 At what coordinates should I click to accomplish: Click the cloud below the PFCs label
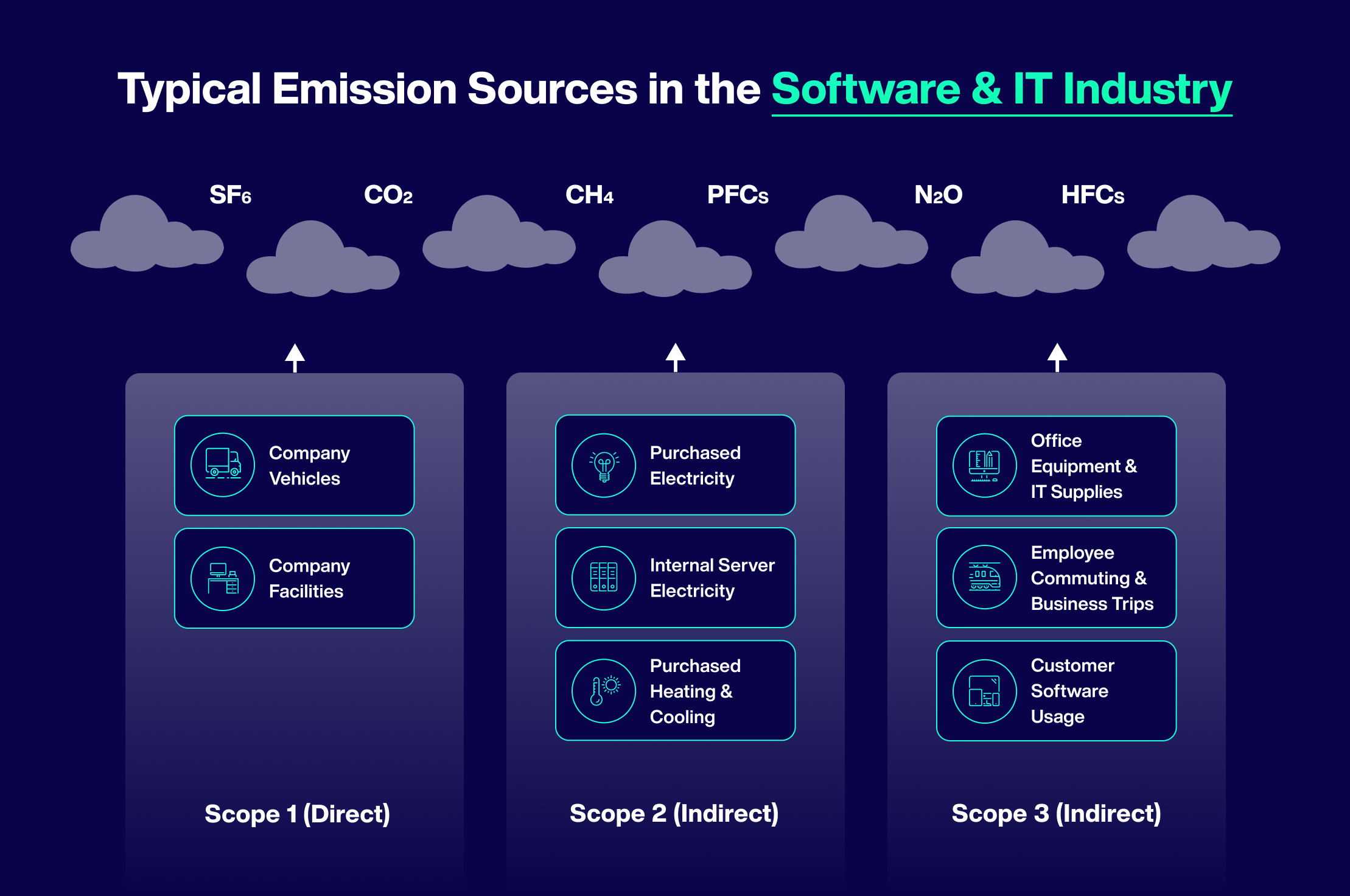point(675,259)
